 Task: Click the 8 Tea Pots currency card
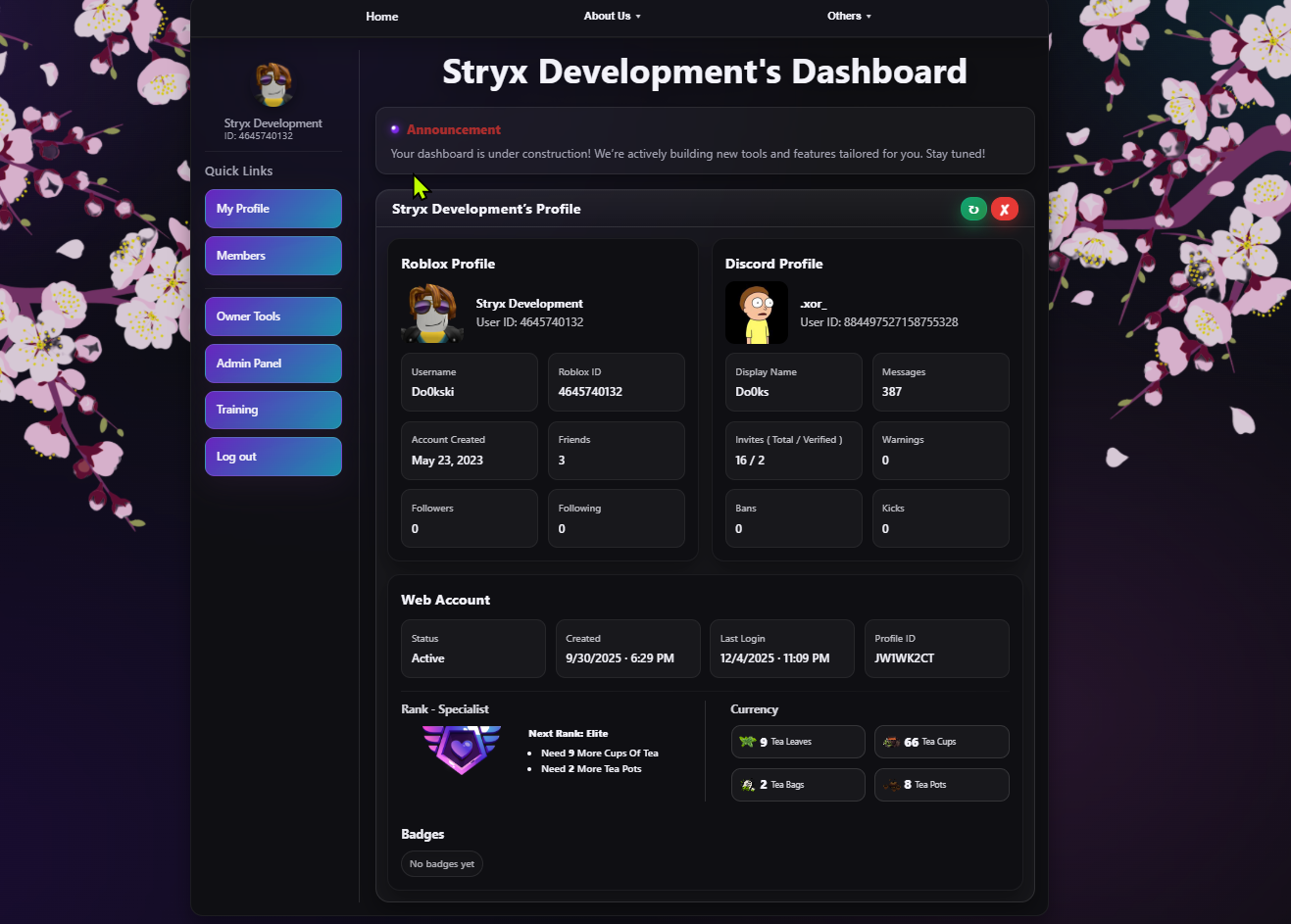[942, 785]
